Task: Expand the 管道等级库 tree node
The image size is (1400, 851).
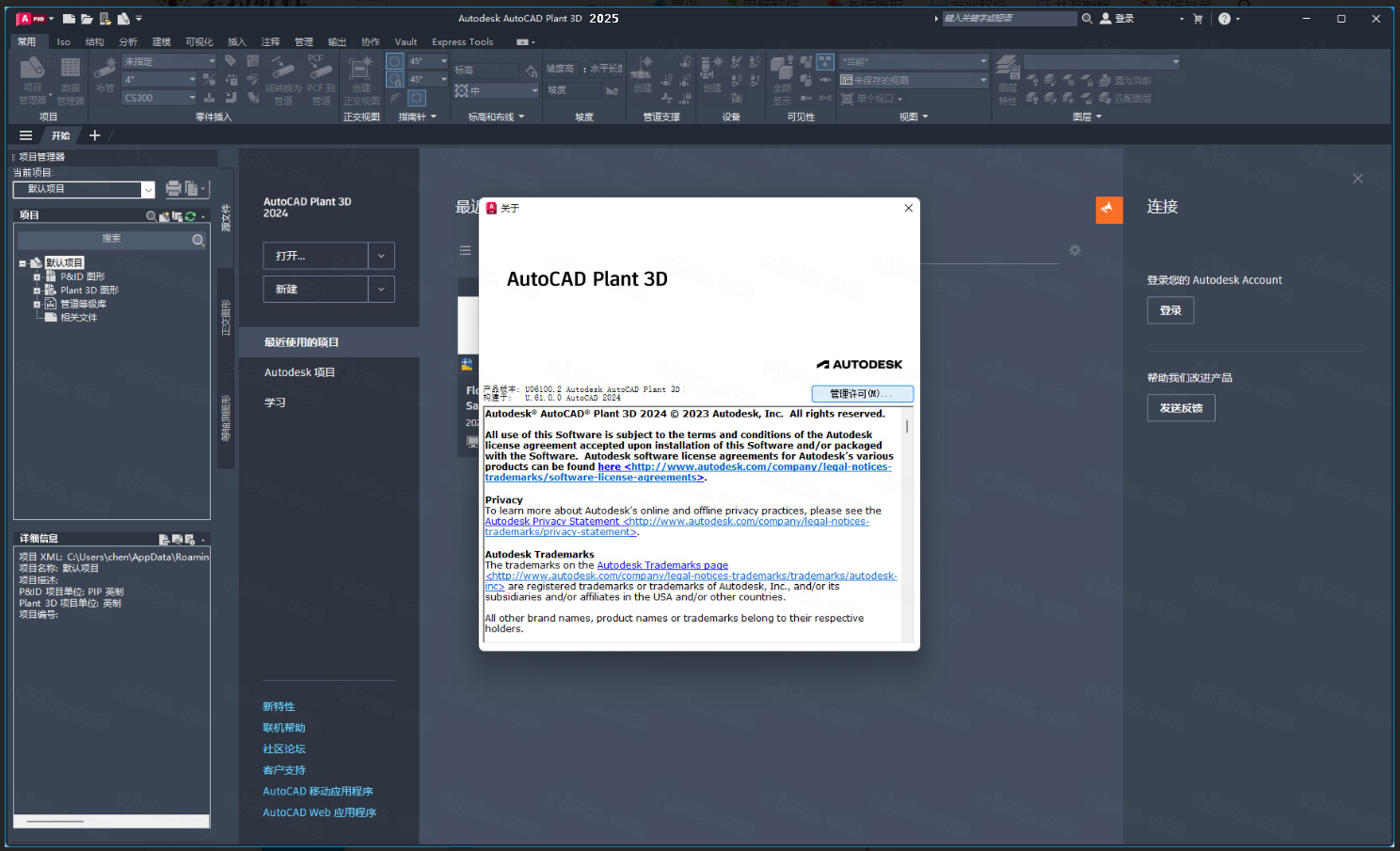Action: click(x=37, y=304)
